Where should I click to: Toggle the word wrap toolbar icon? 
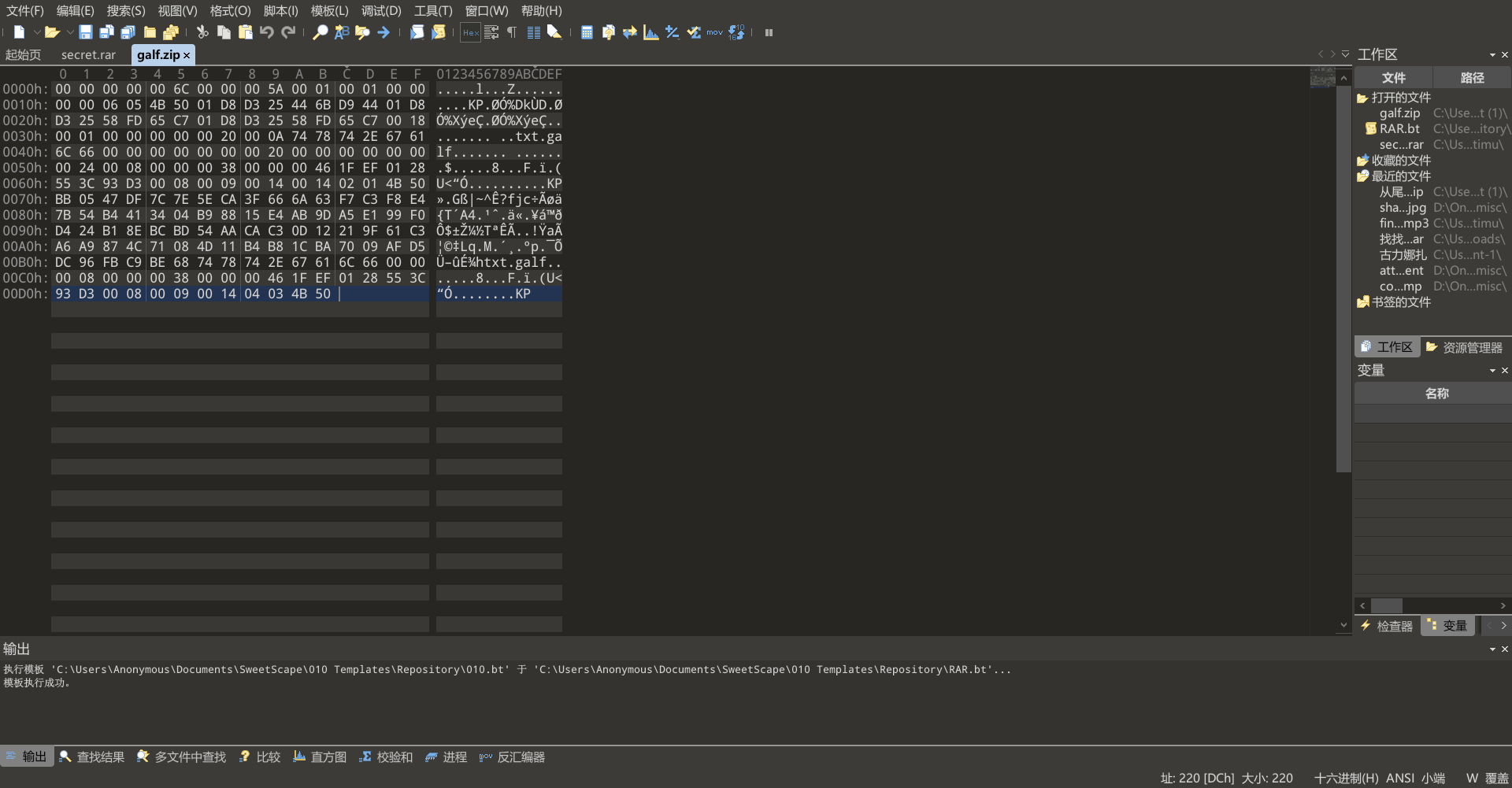coord(491,32)
